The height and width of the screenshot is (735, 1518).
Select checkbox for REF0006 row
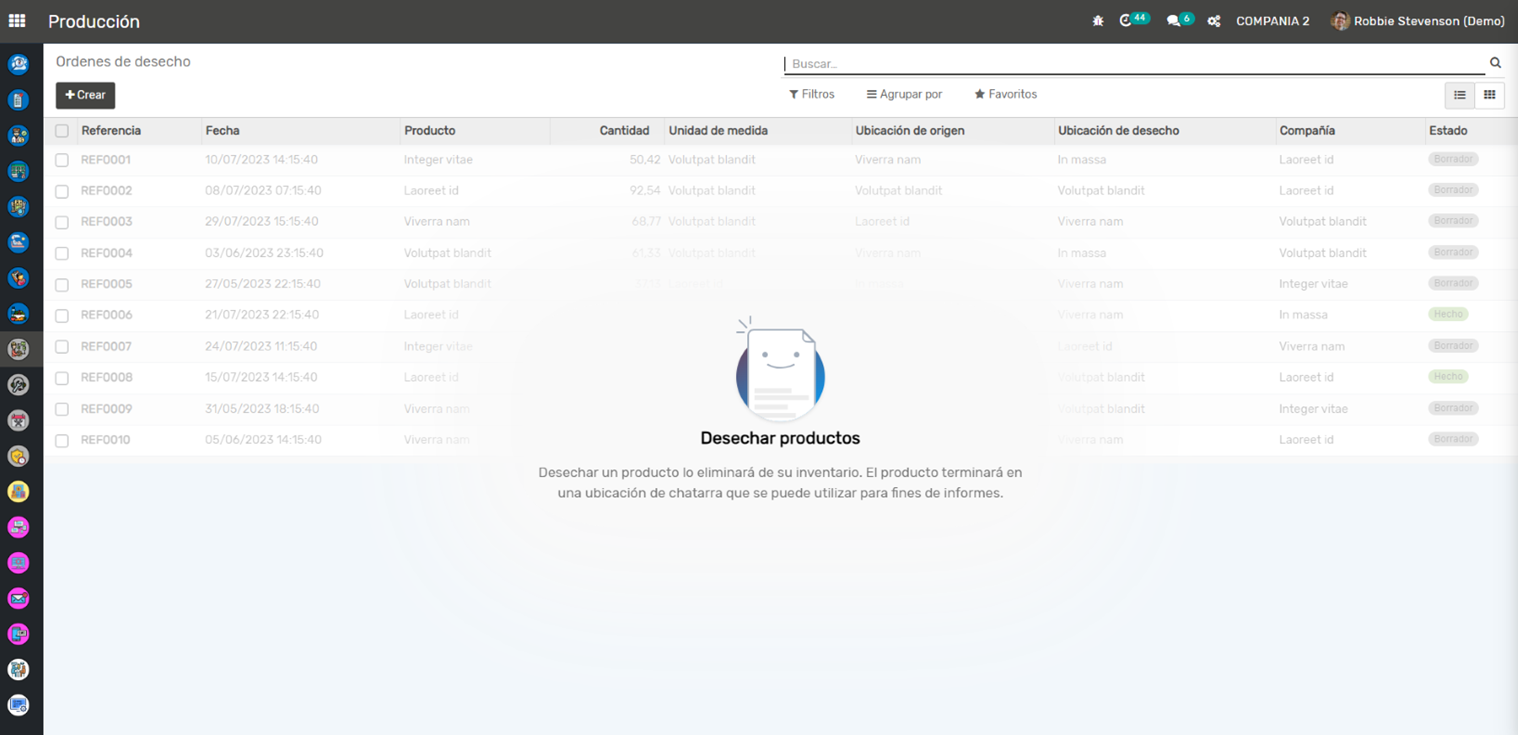[x=62, y=316]
